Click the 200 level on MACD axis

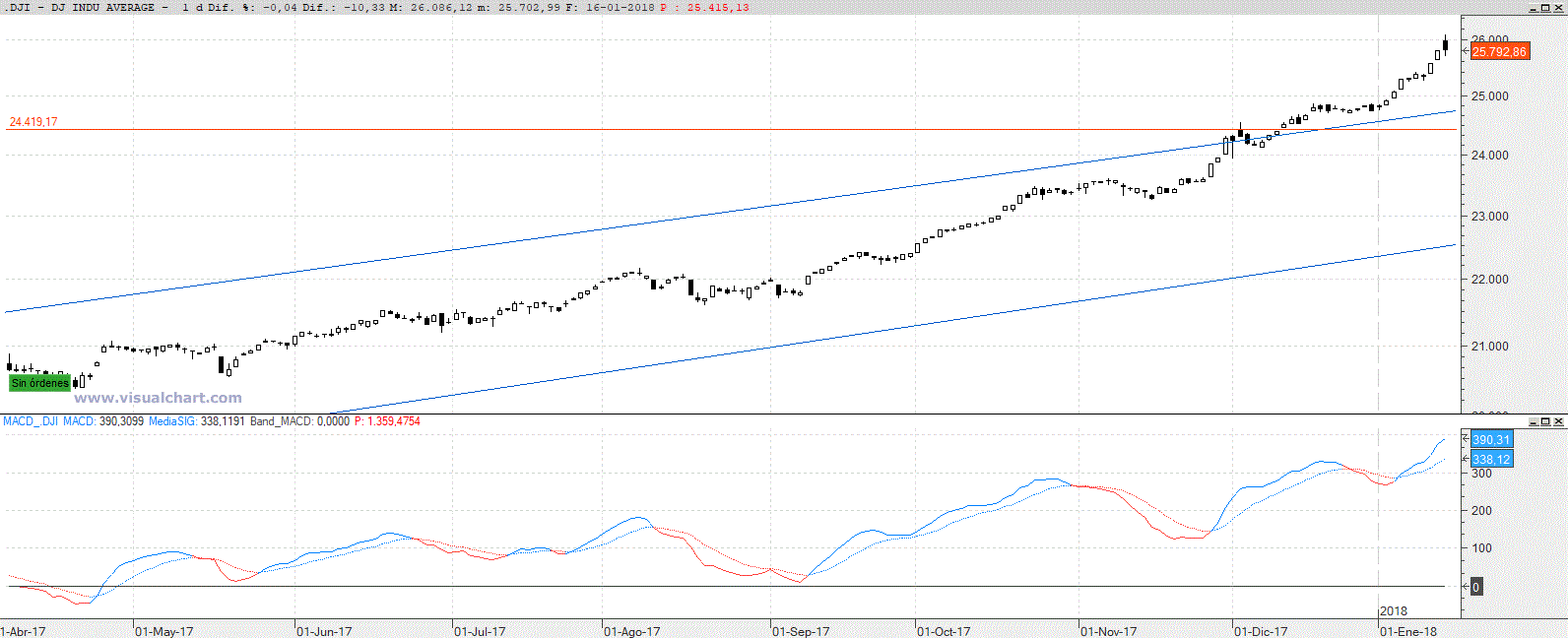(1481, 511)
